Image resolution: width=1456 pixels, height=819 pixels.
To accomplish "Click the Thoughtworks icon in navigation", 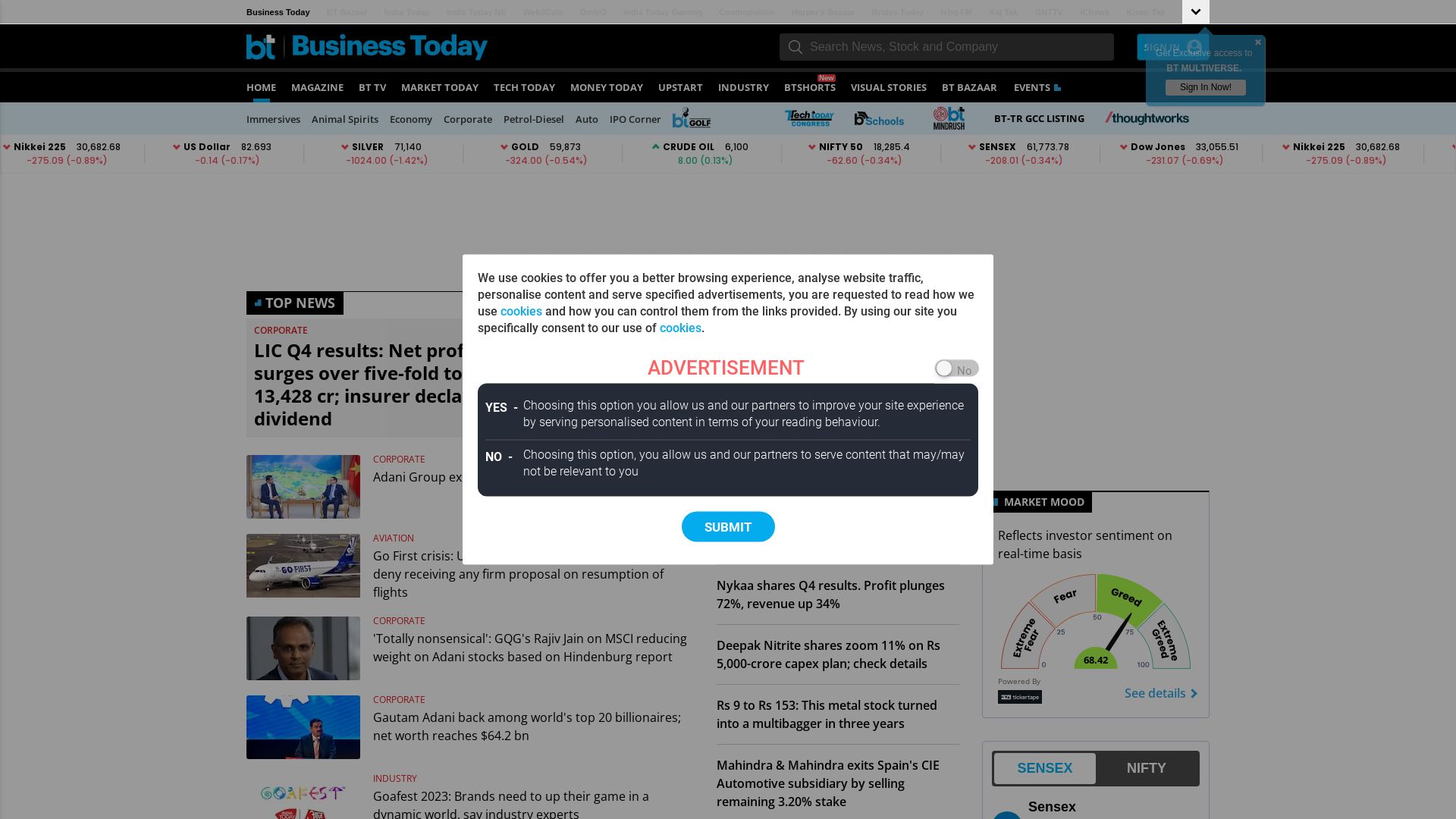I will pos(1147,117).
